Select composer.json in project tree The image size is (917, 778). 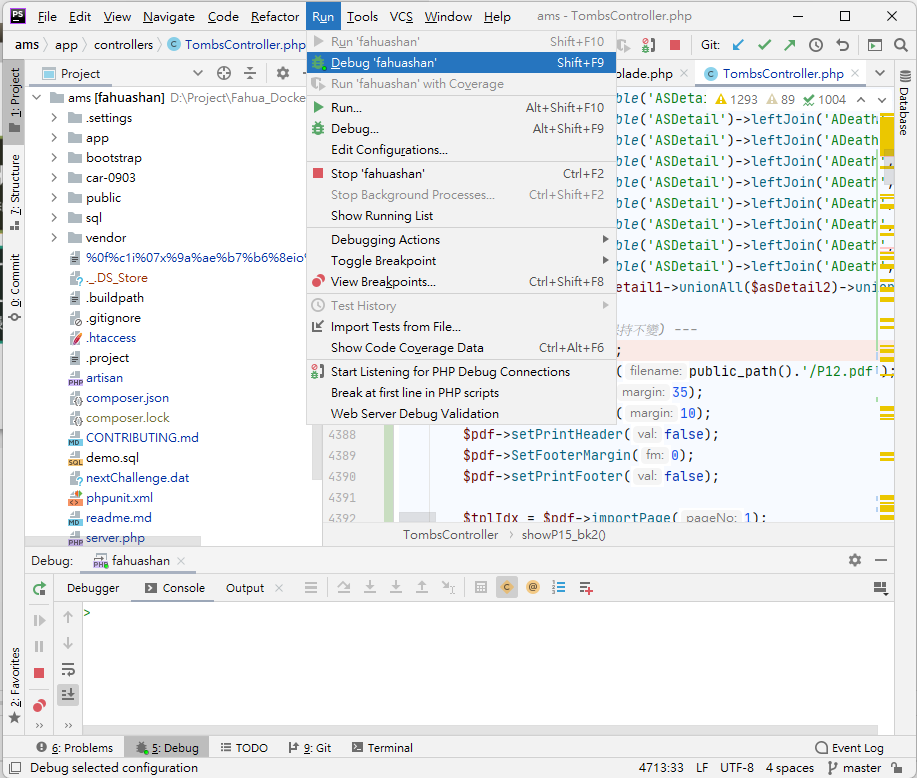(127, 398)
